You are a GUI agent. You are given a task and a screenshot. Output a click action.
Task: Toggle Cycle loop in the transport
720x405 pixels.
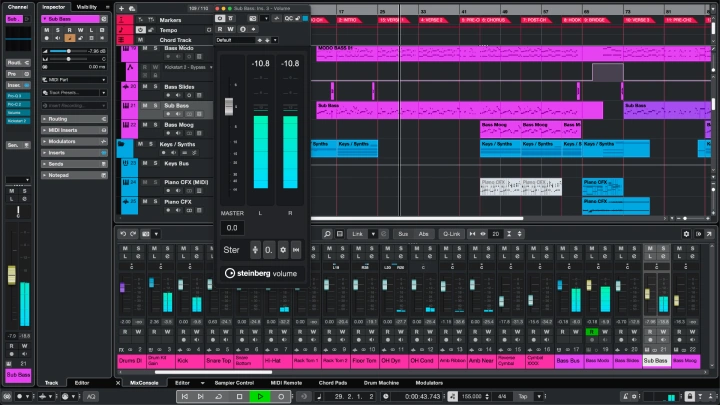point(219,396)
